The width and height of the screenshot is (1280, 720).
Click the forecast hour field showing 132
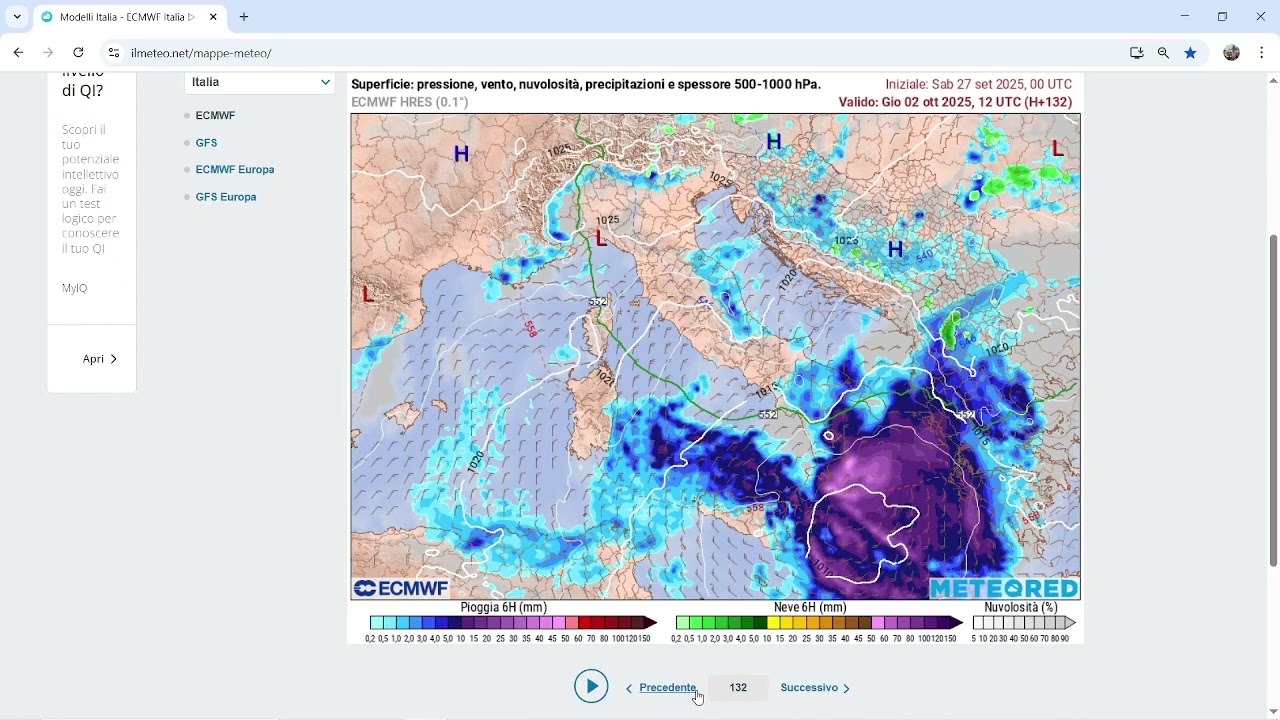738,688
